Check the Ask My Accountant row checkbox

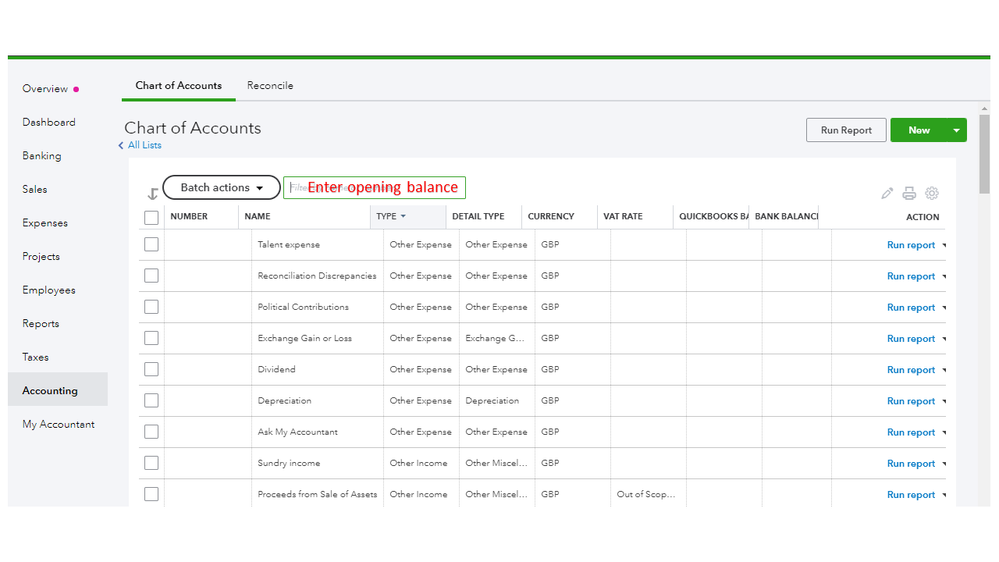coord(151,432)
